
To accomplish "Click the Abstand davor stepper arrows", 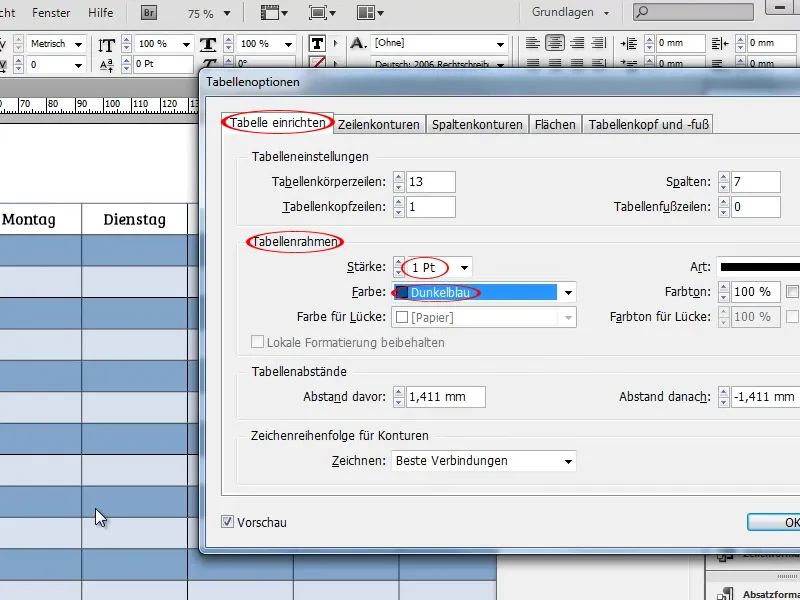I will (398, 396).
